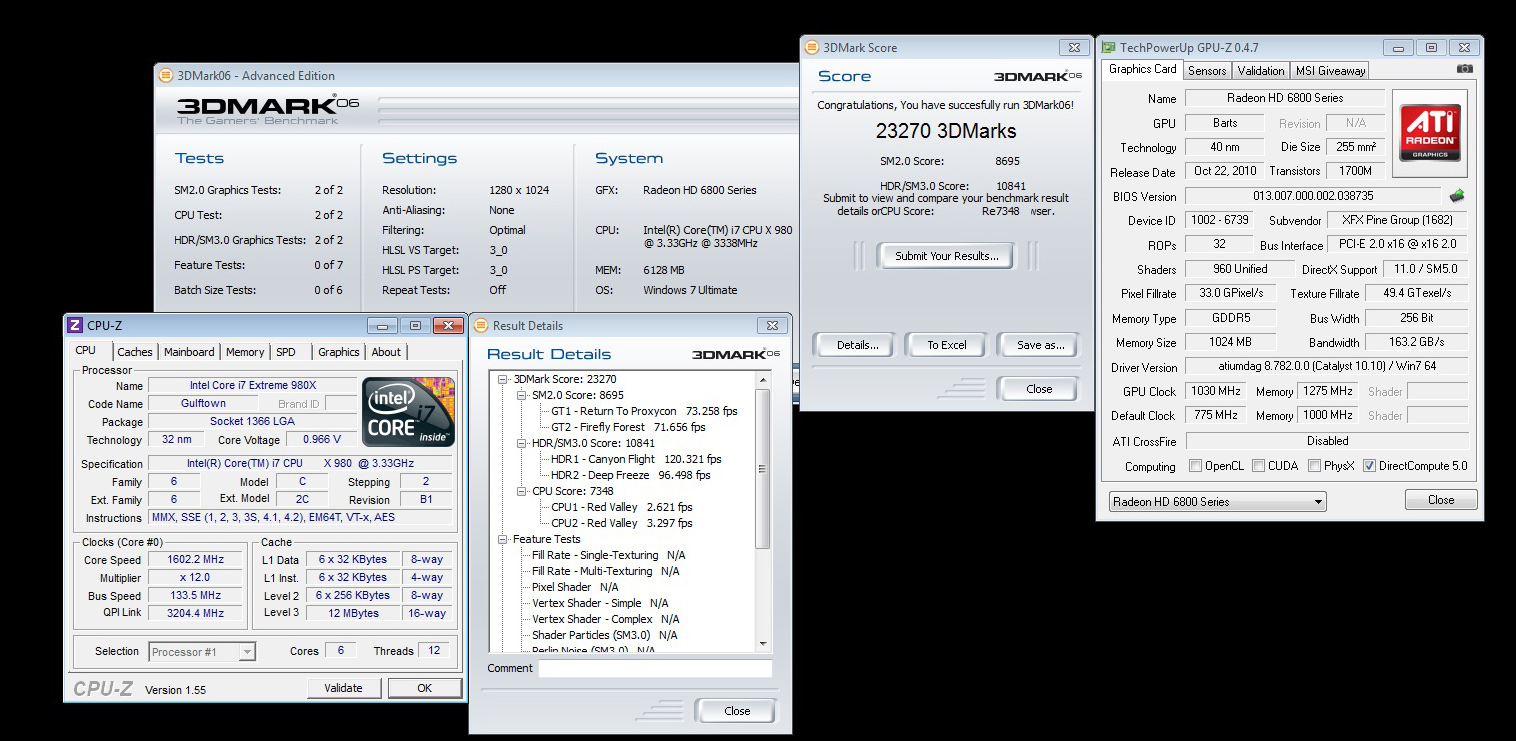The width and height of the screenshot is (1516, 741).
Task: Click the Result Details vertical scrollbar thumb
Action: tap(763, 468)
